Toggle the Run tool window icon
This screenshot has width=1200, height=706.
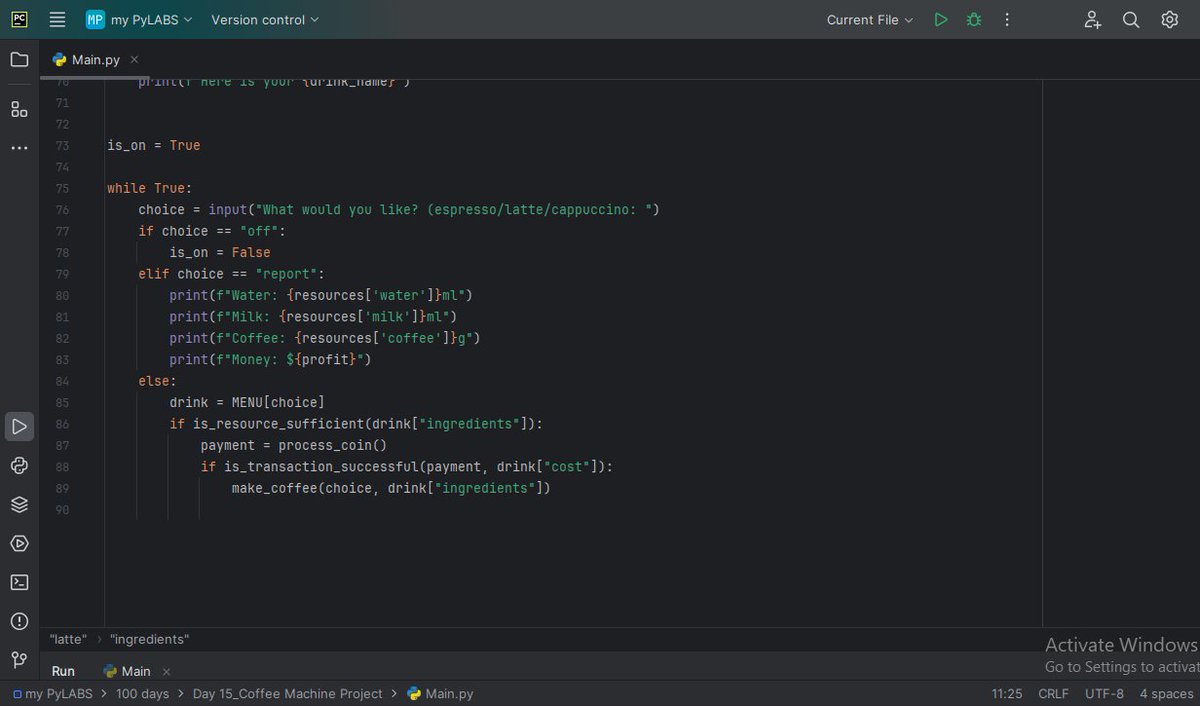19,427
